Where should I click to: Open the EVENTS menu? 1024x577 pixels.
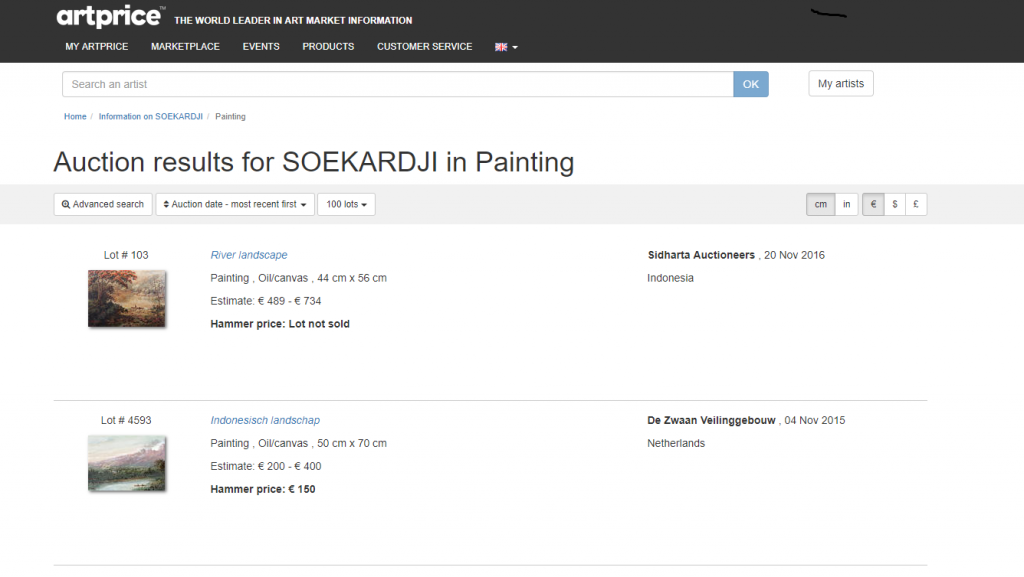pos(261,47)
